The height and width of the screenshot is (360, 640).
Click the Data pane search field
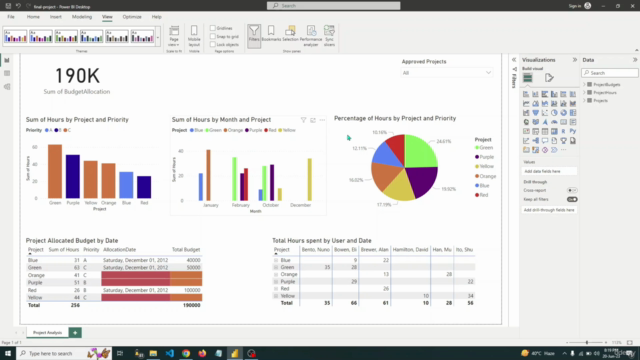pos(609,73)
